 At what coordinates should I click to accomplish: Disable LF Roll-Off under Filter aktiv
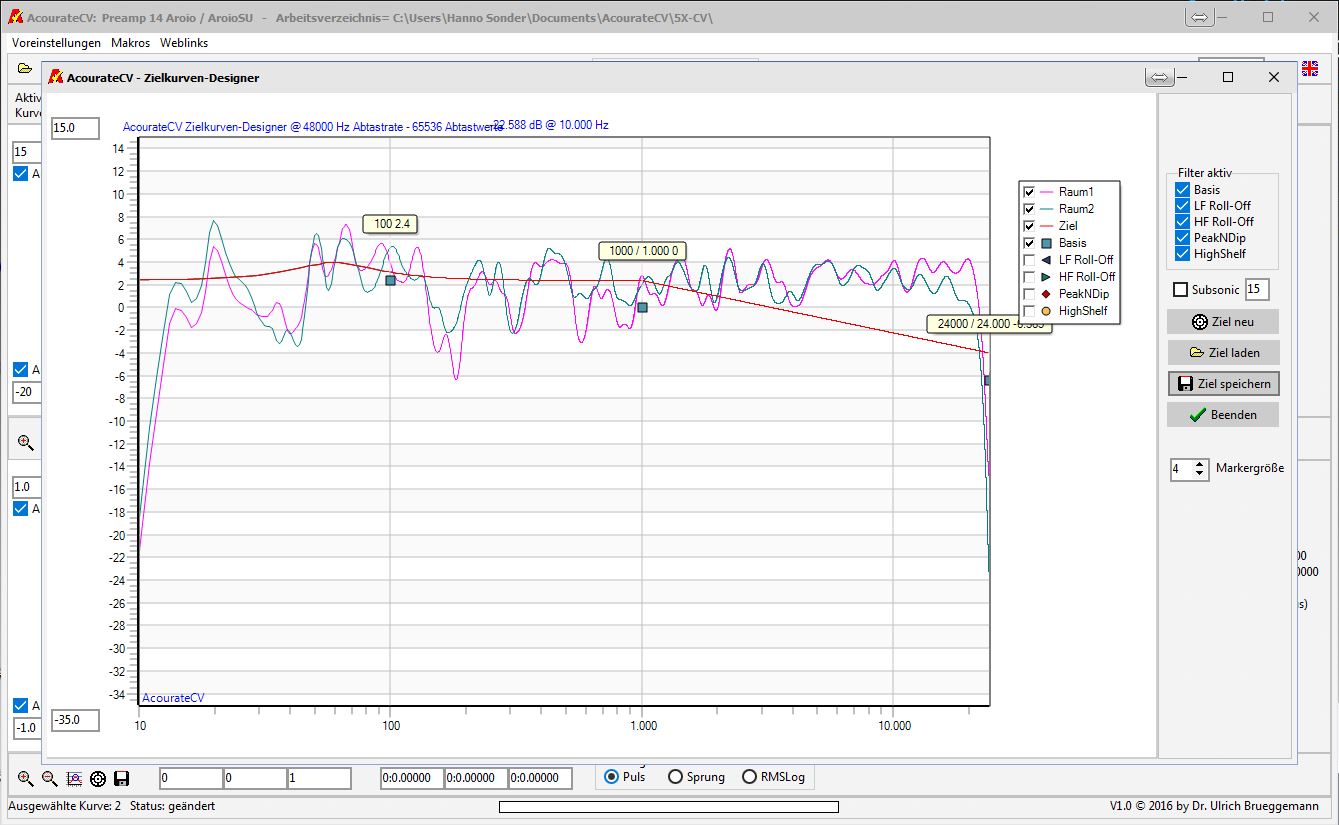(x=1183, y=206)
